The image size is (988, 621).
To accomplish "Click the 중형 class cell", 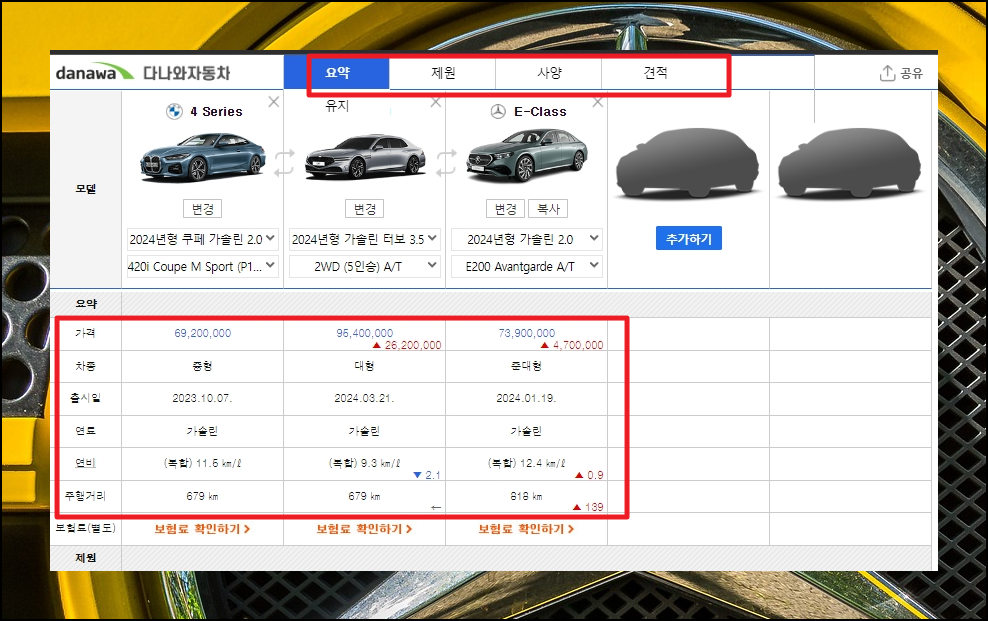I will [202, 366].
